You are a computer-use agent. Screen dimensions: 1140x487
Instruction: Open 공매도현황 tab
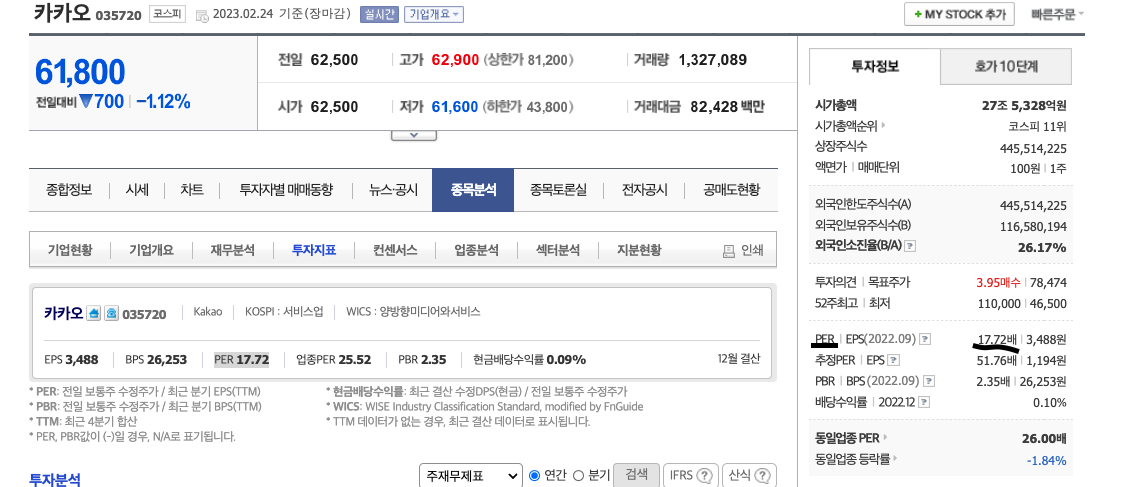731,190
